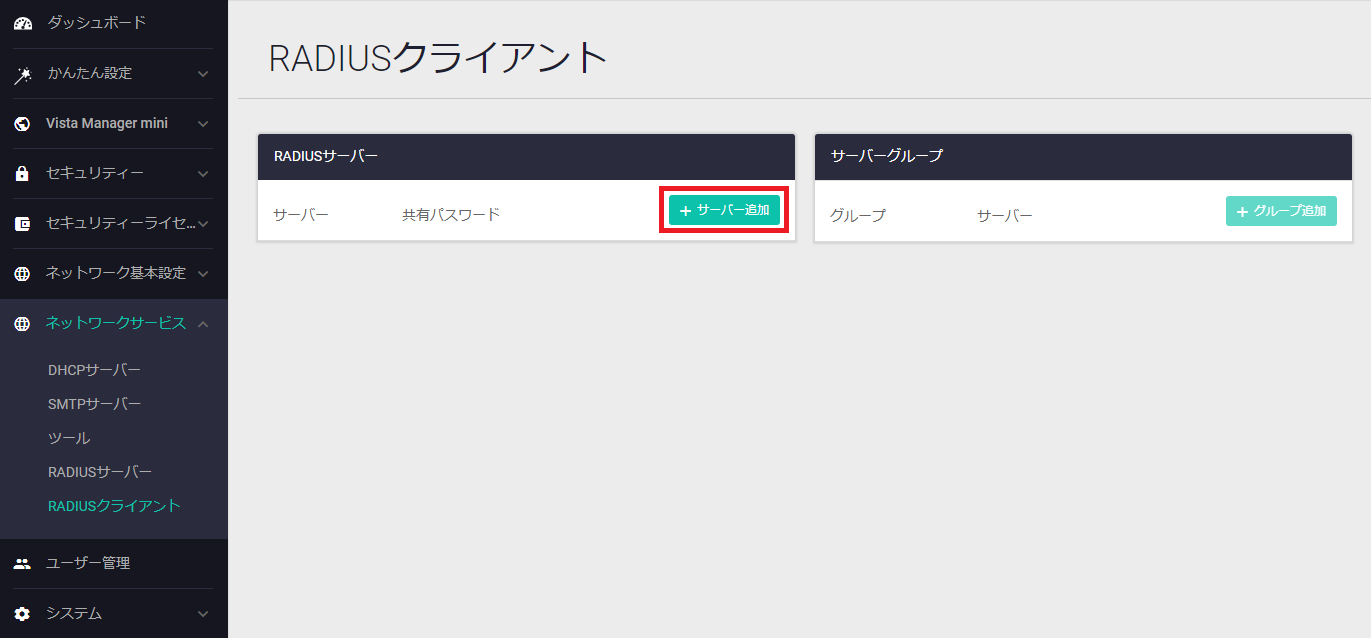This screenshot has height=638, width=1371.
Task: Click the サーバー column header in サーバーグループ panel
Action: coord(1005,216)
